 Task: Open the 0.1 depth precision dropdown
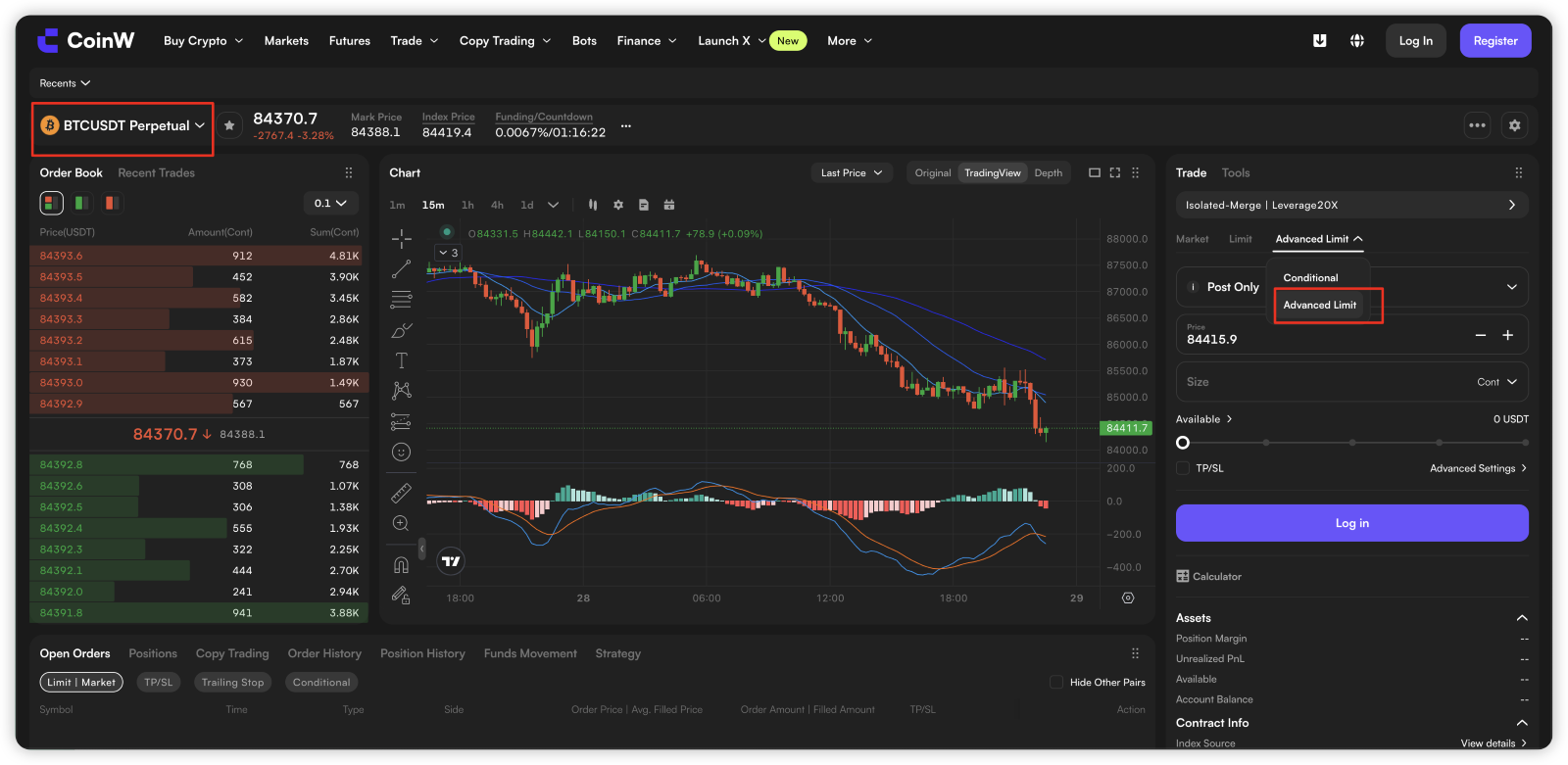click(330, 203)
